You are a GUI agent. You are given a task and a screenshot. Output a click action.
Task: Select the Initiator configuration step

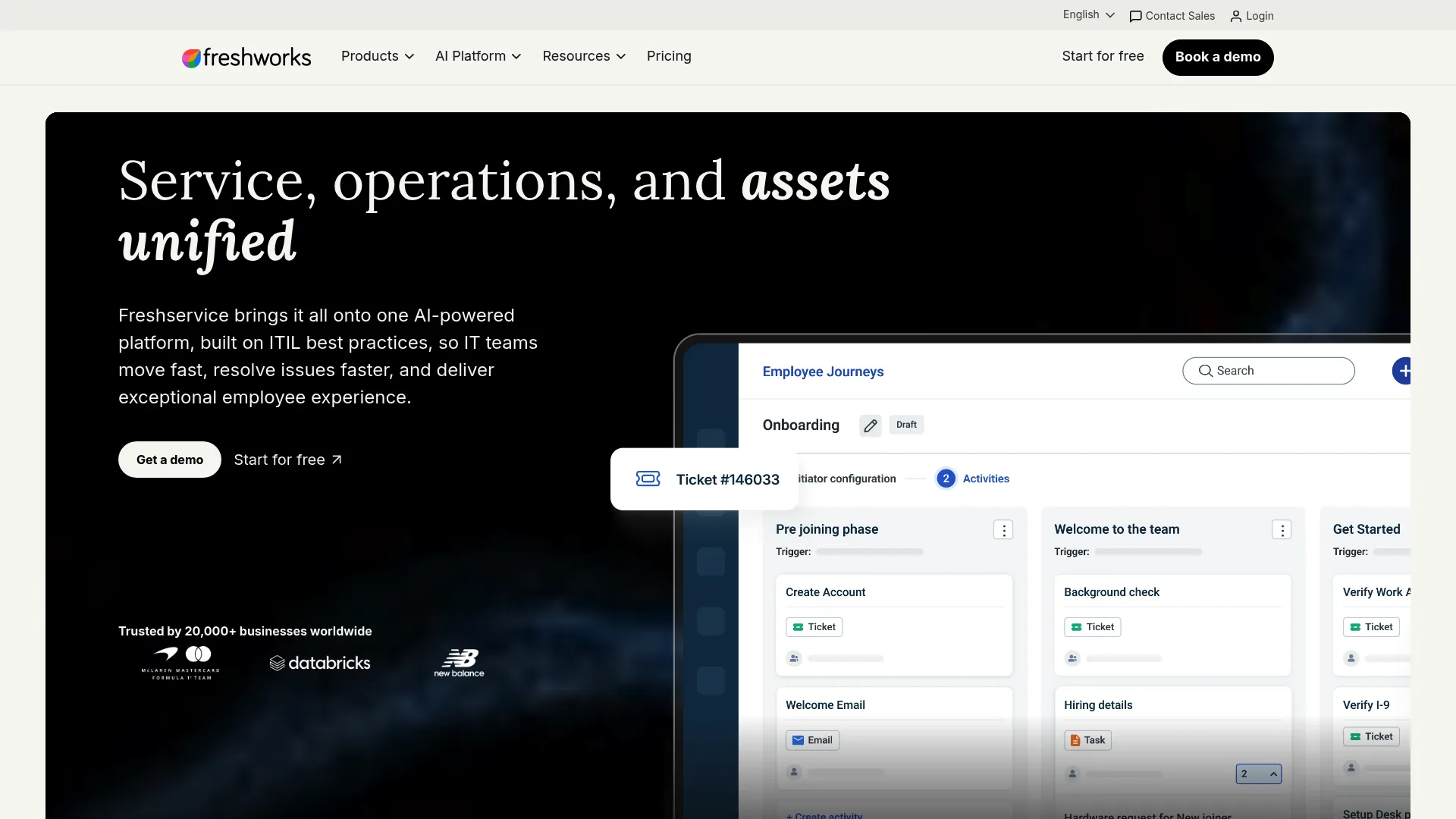(x=846, y=479)
